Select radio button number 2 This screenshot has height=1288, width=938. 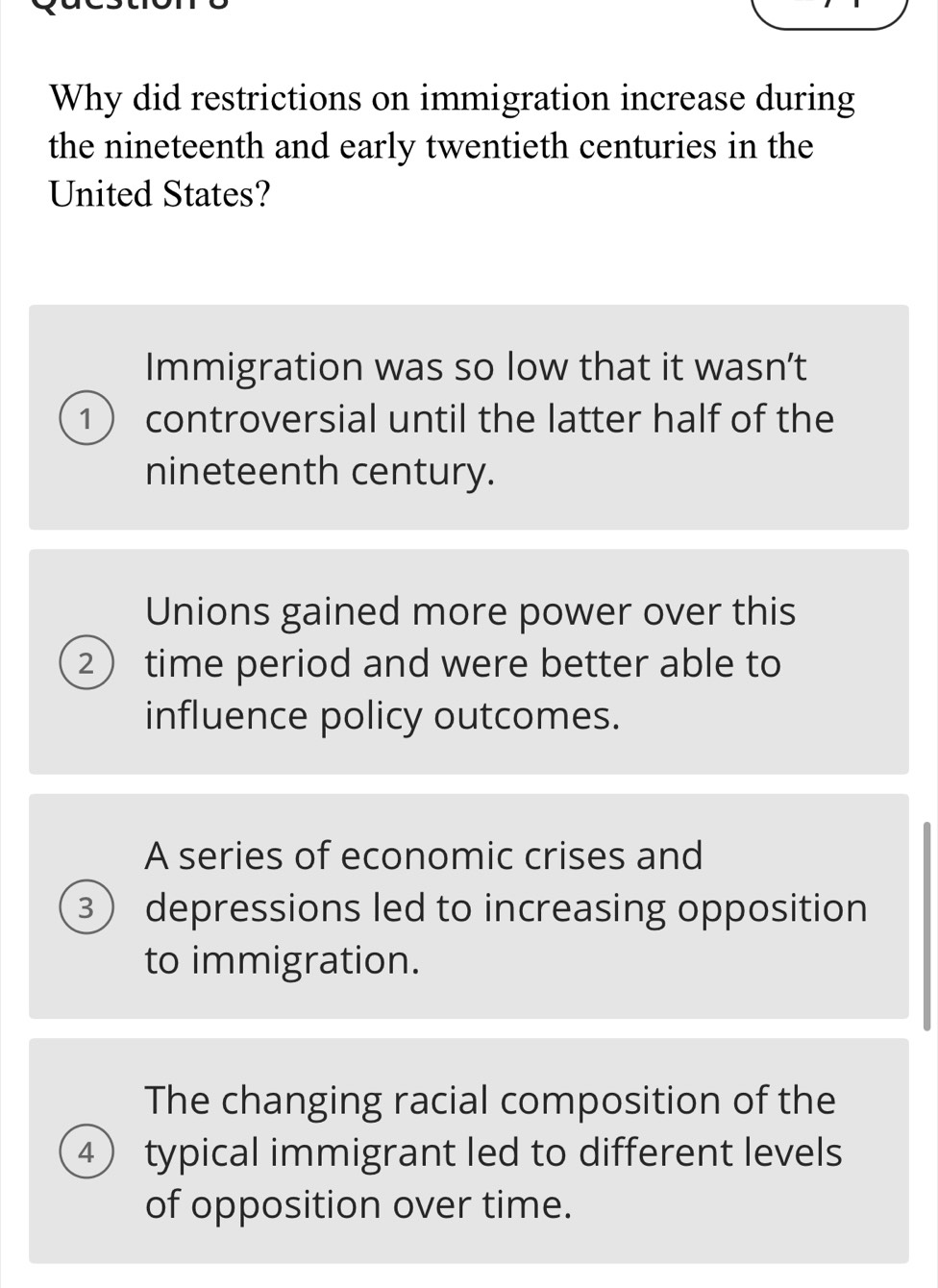coord(86,664)
